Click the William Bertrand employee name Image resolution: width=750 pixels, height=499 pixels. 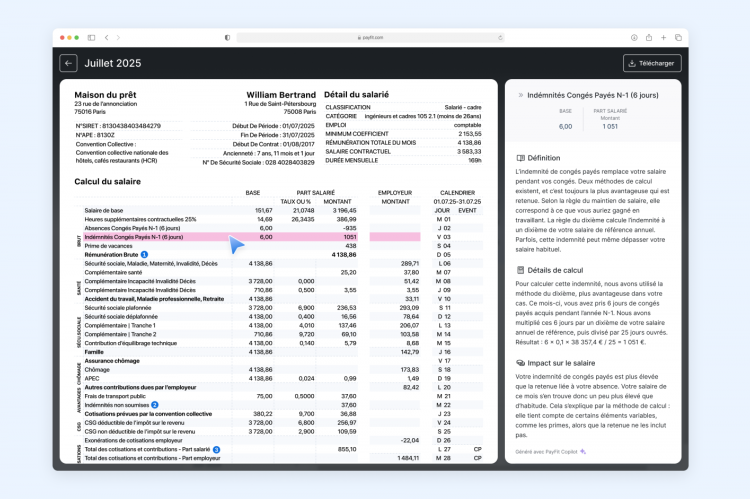(281, 95)
